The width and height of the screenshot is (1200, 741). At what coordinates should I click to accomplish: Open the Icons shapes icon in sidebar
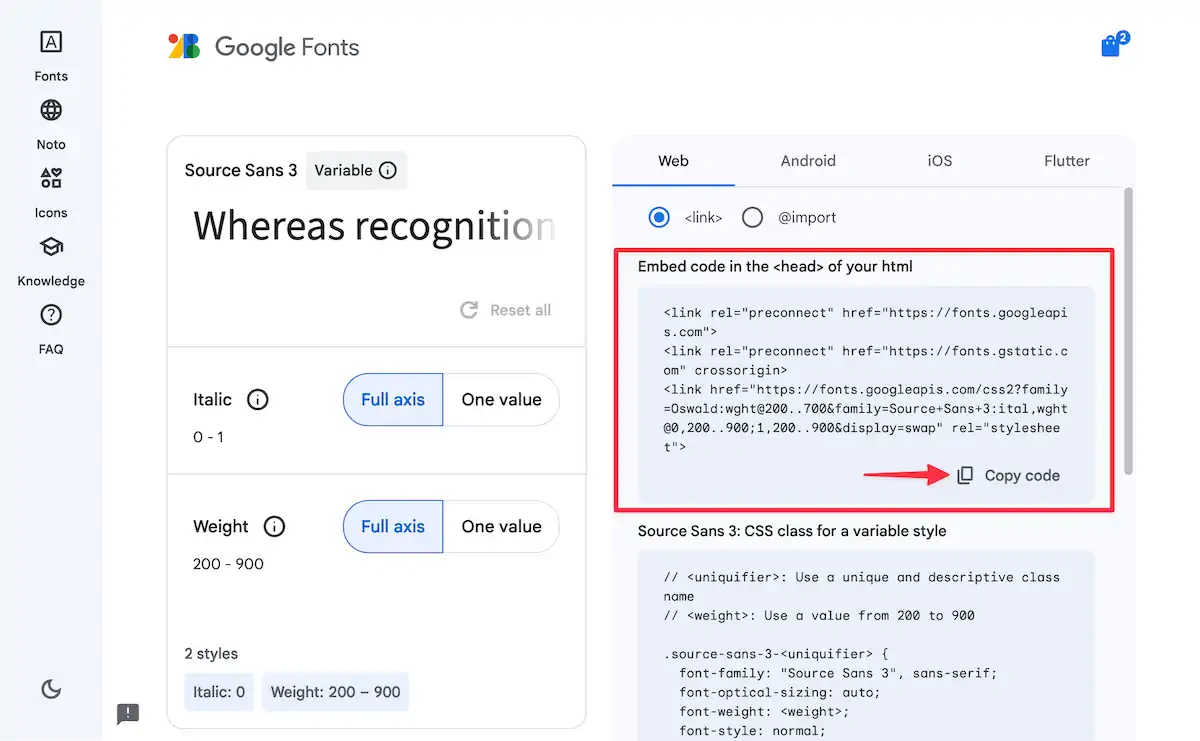(51, 178)
